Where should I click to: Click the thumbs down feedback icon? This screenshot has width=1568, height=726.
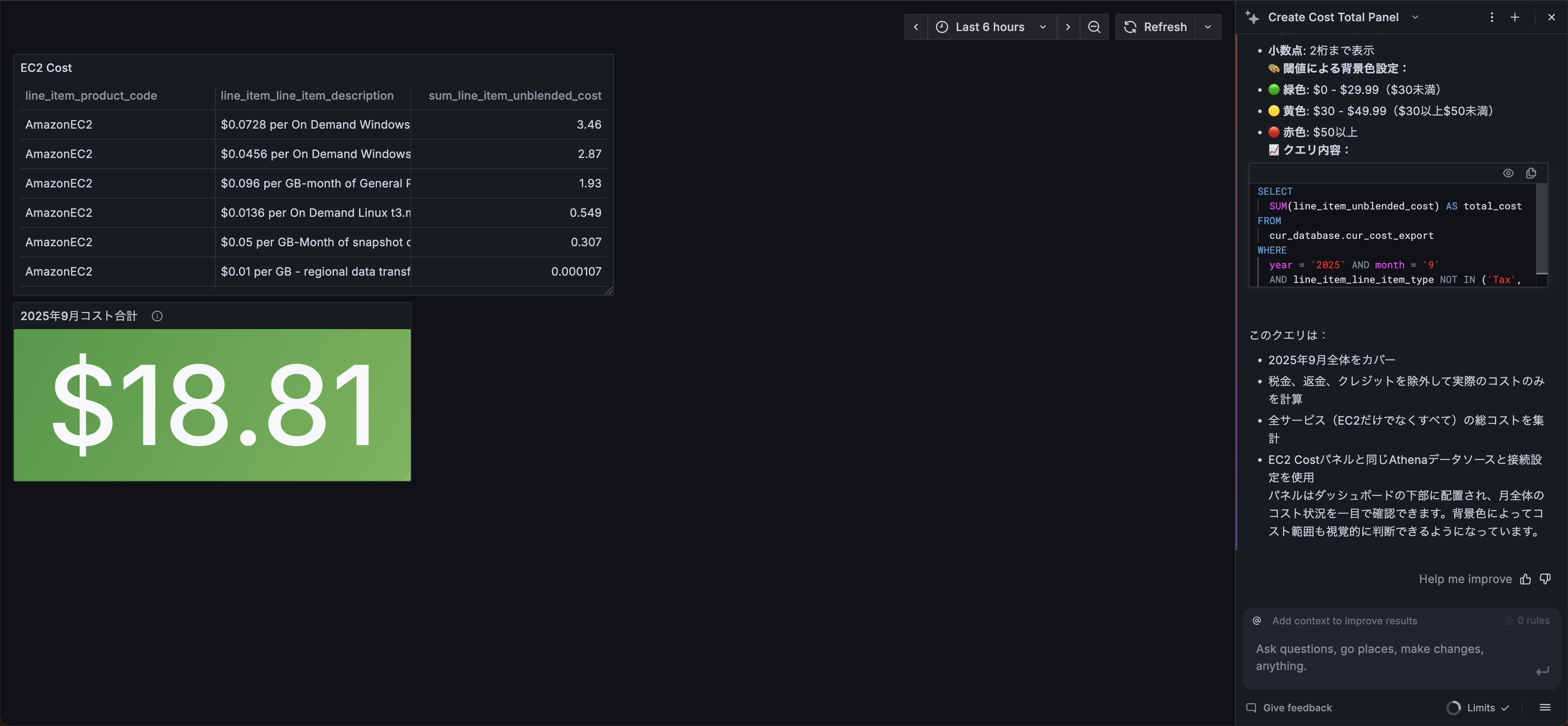1546,579
